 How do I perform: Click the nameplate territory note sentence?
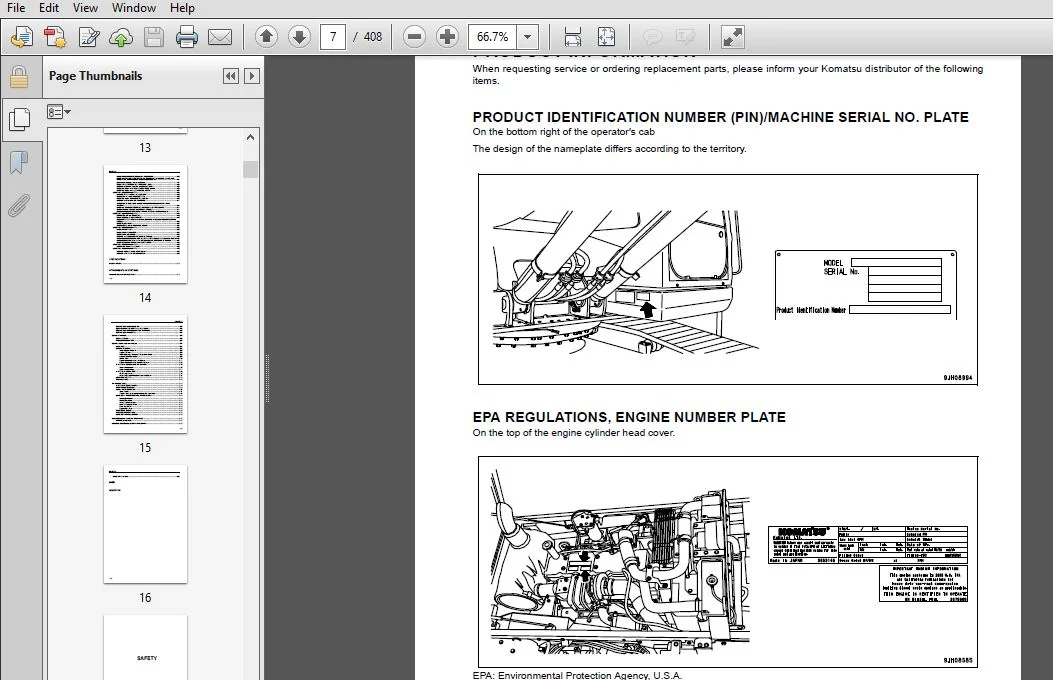point(609,149)
